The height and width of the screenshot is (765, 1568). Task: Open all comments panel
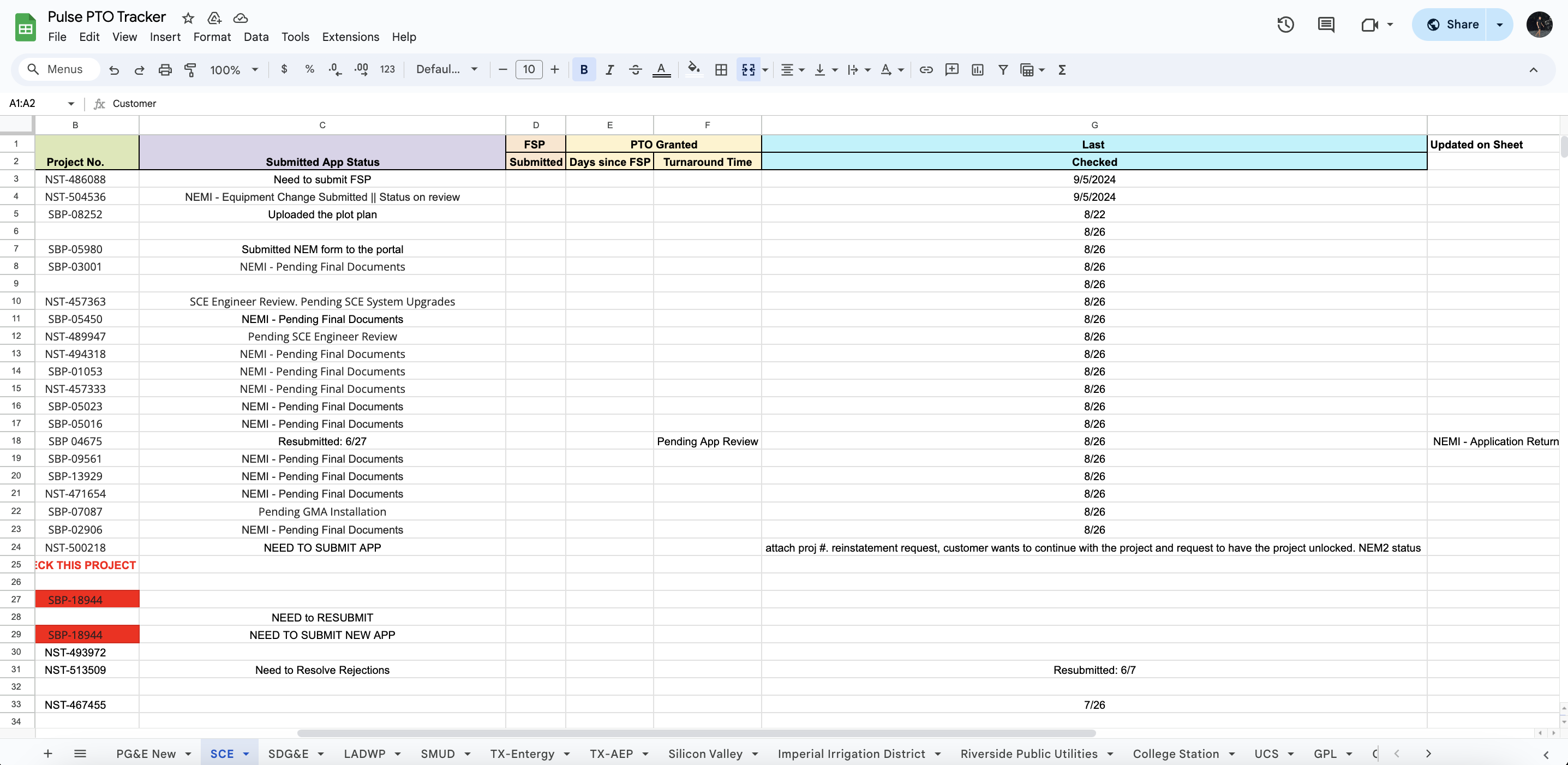pos(1326,25)
